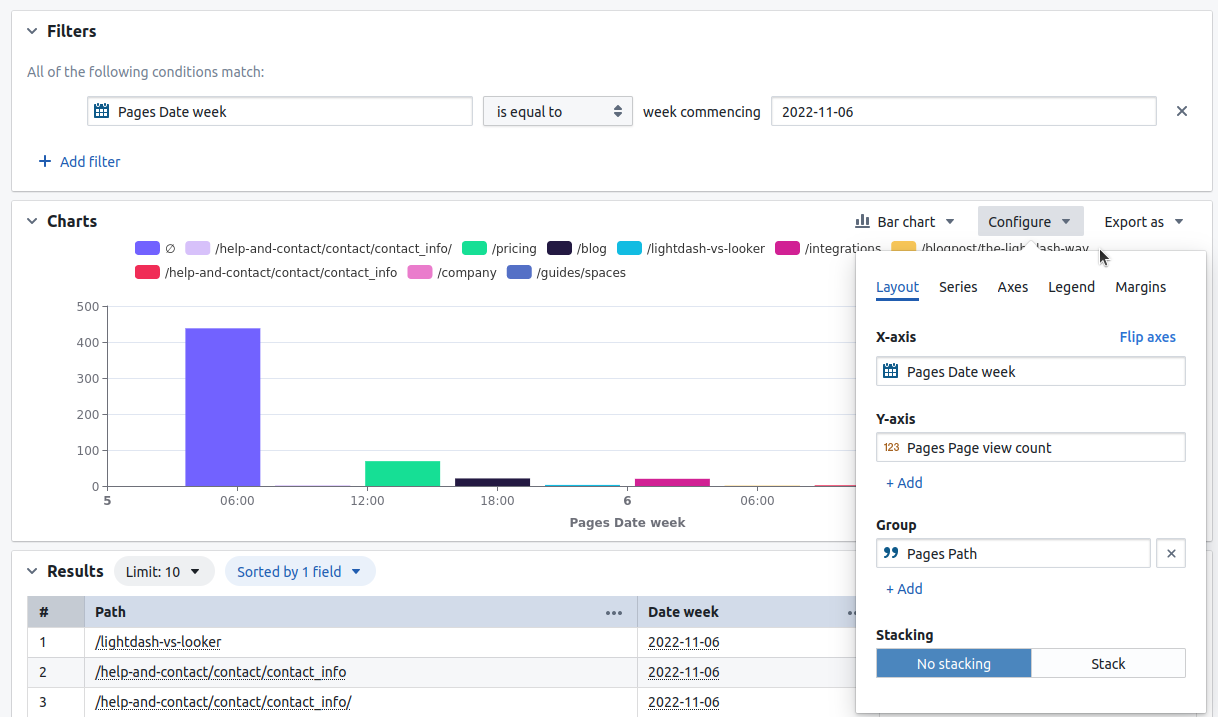Remove the Pages Path group via its X icon
This screenshot has width=1218, height=717.
(1171, 553)
